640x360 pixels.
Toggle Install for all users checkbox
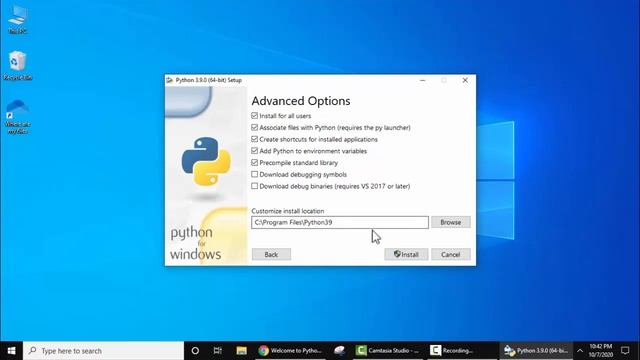click(255, 116)
